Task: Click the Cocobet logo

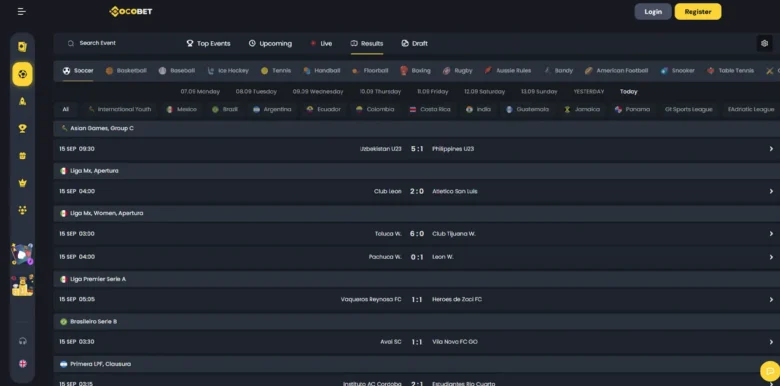Action: point(131,11)
